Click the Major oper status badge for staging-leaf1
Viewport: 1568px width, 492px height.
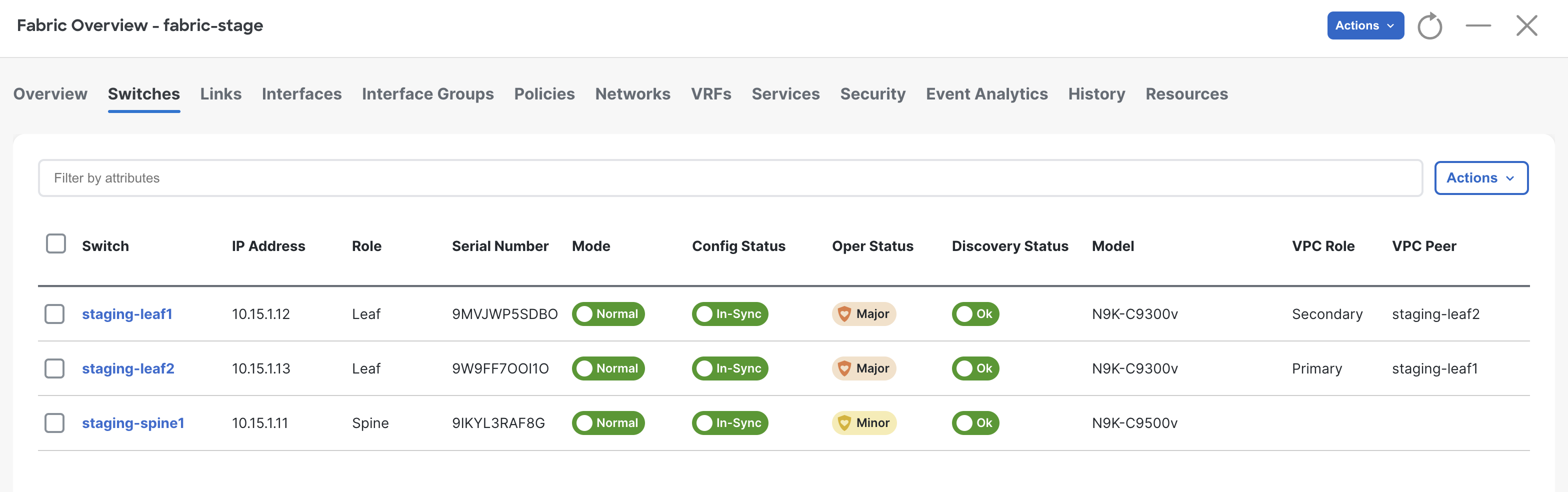(x=863, y=314)
